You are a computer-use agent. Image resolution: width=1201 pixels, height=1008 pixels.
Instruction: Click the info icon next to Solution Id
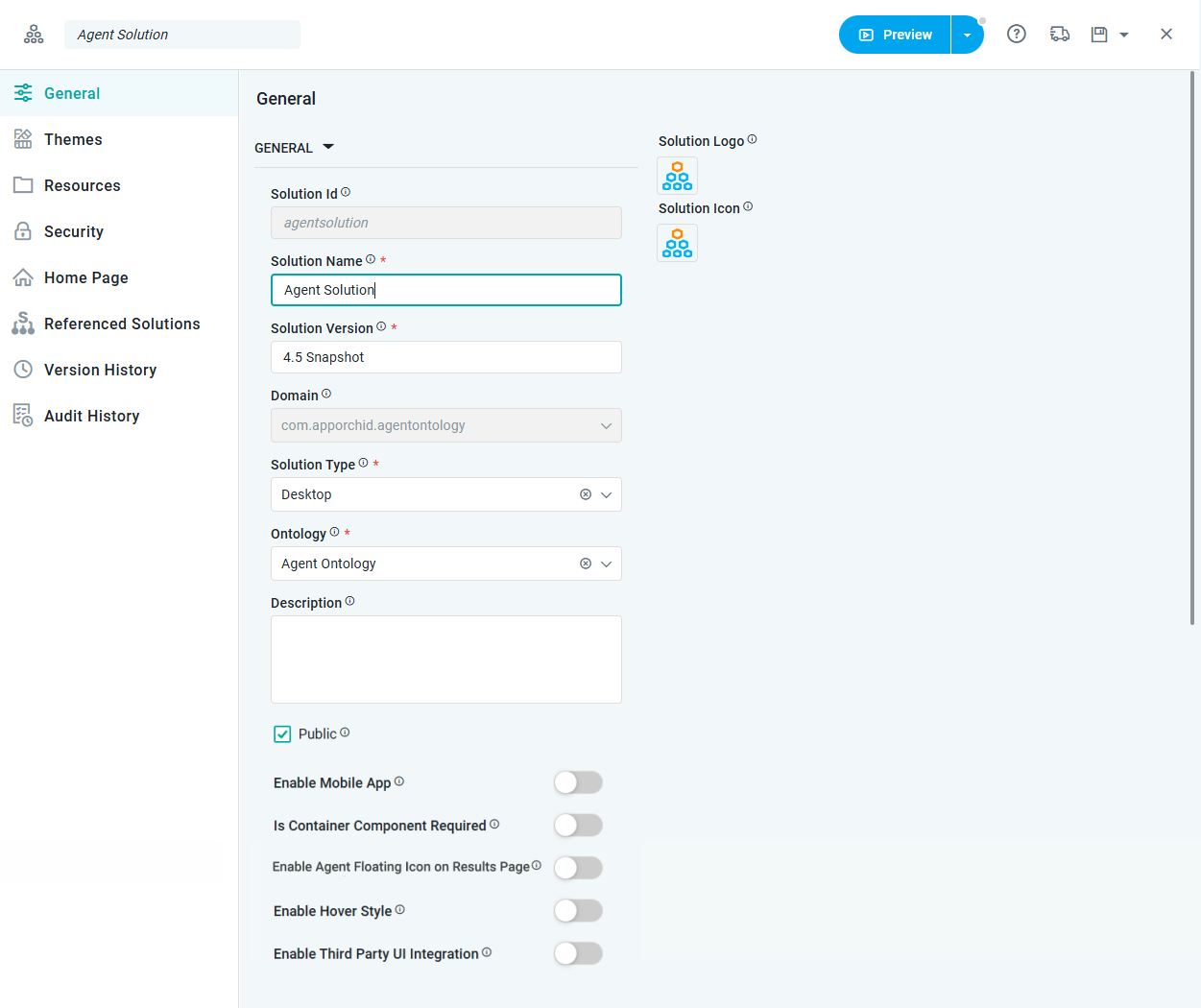(x=346, y=192)
